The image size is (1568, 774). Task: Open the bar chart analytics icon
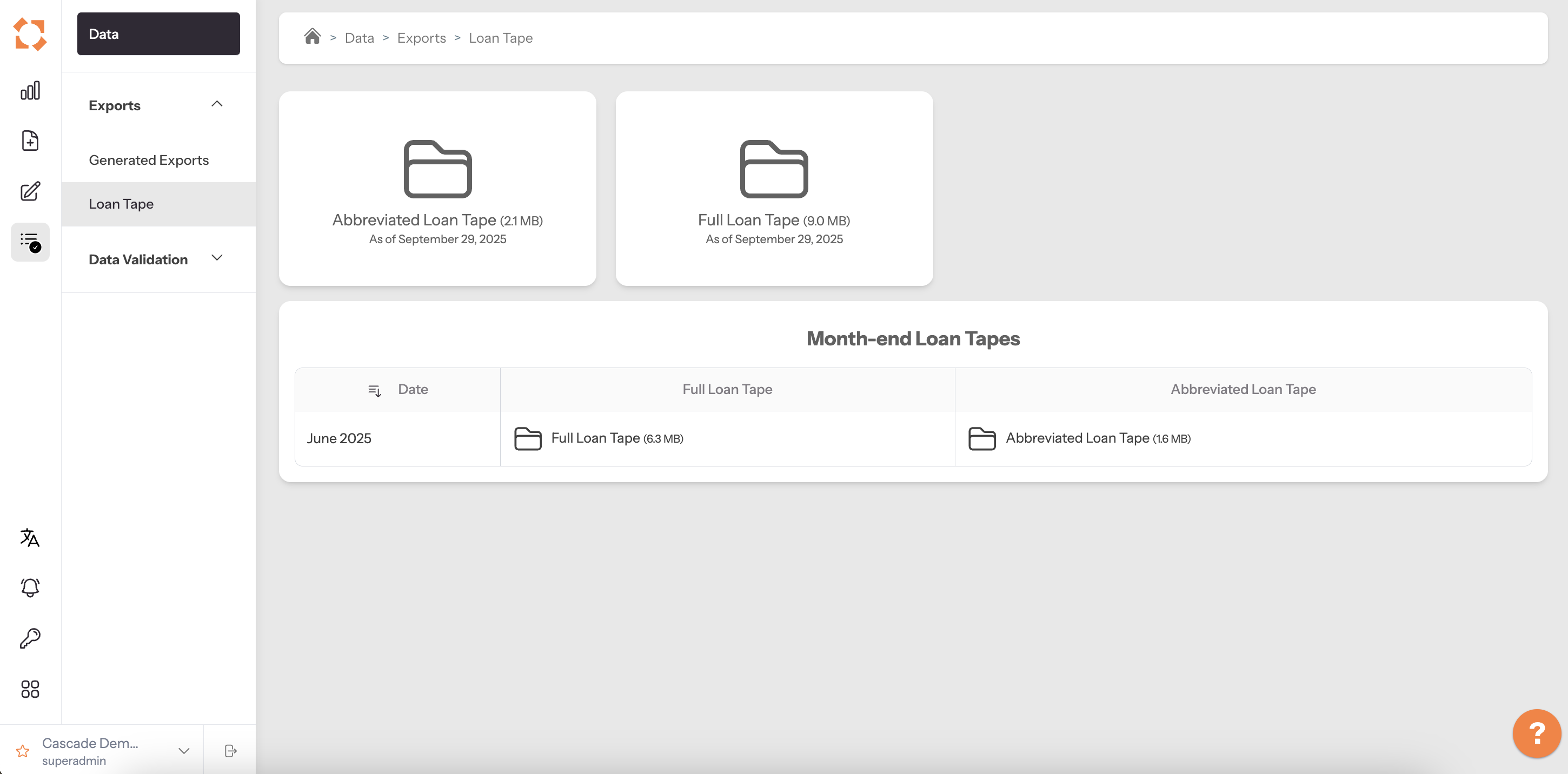(30, 91)
